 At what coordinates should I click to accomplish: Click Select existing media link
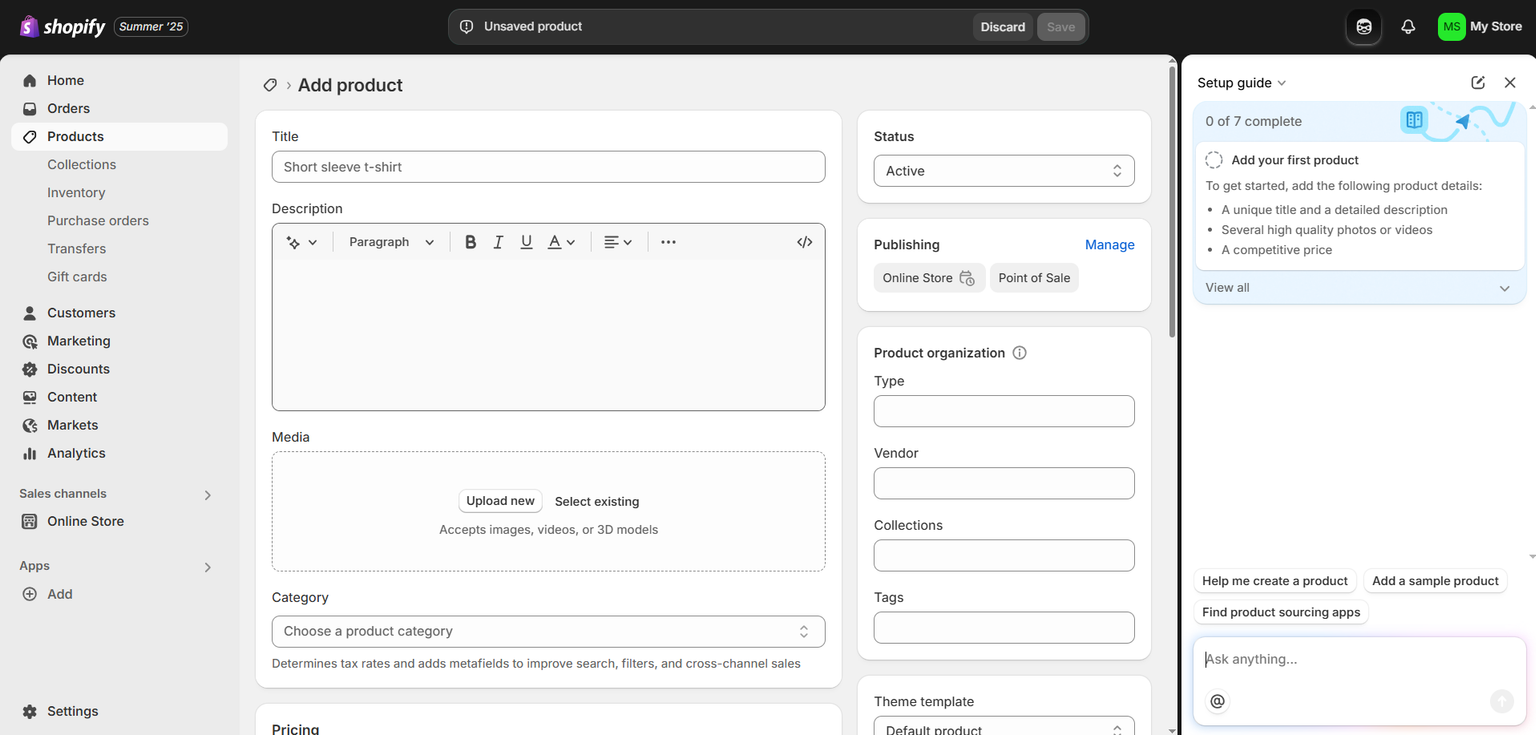(x=597, y=502)
